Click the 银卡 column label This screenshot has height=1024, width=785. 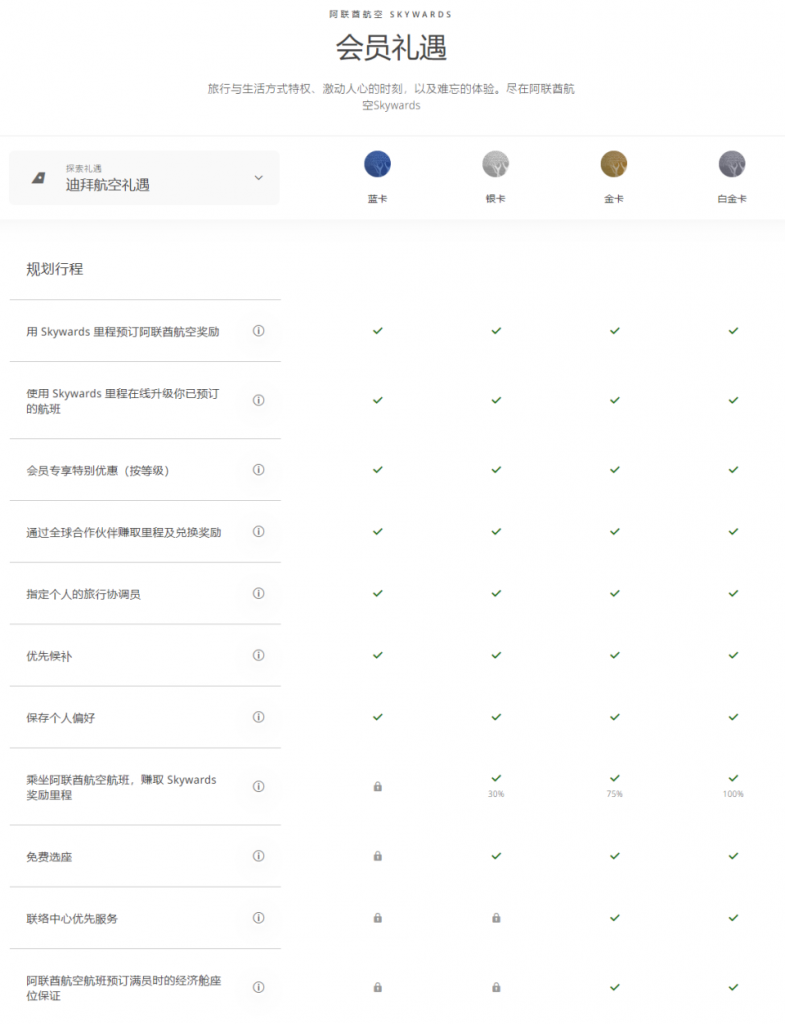[x=496, y=199]
